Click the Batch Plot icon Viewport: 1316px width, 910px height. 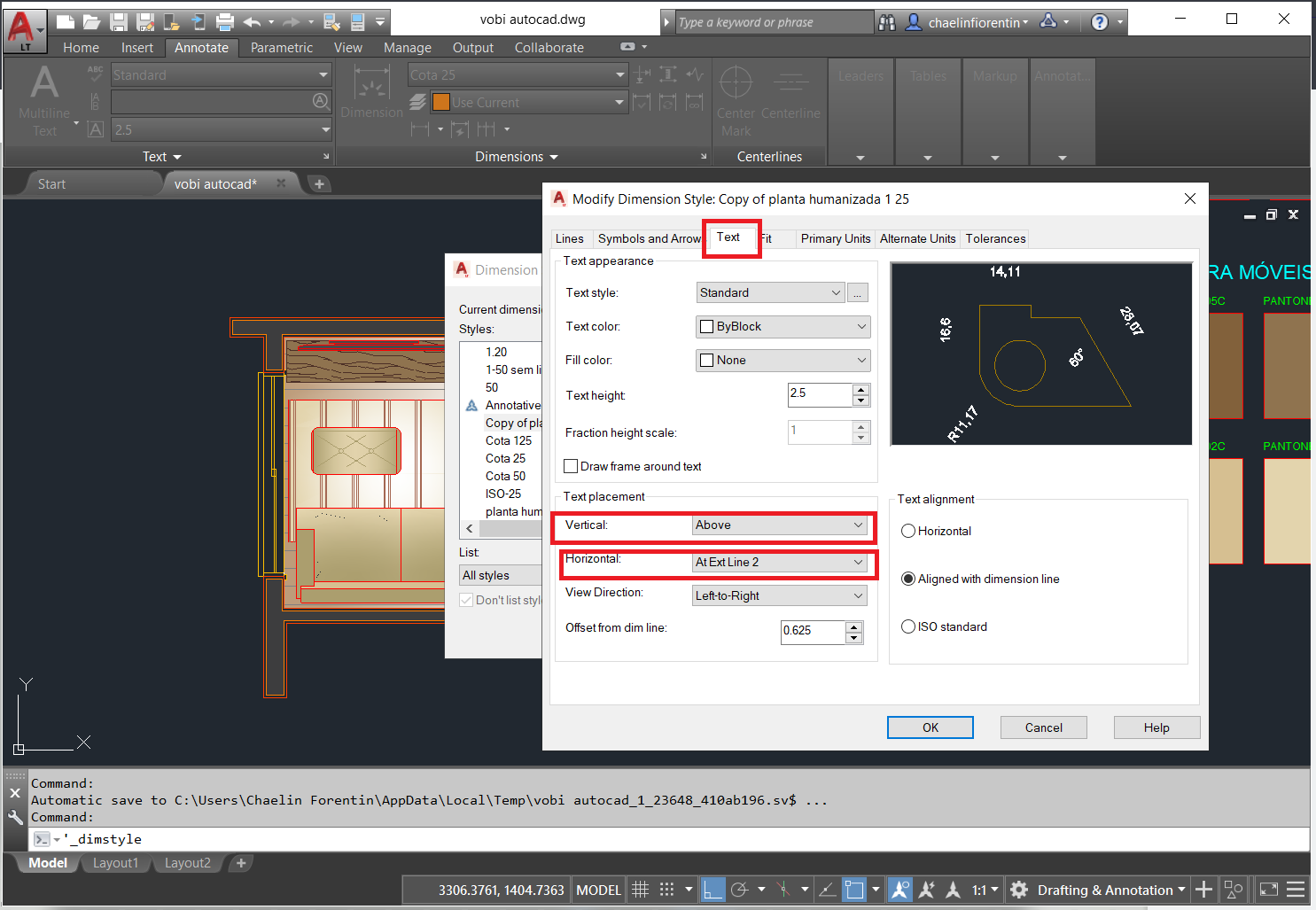click(x=331, y=22)
